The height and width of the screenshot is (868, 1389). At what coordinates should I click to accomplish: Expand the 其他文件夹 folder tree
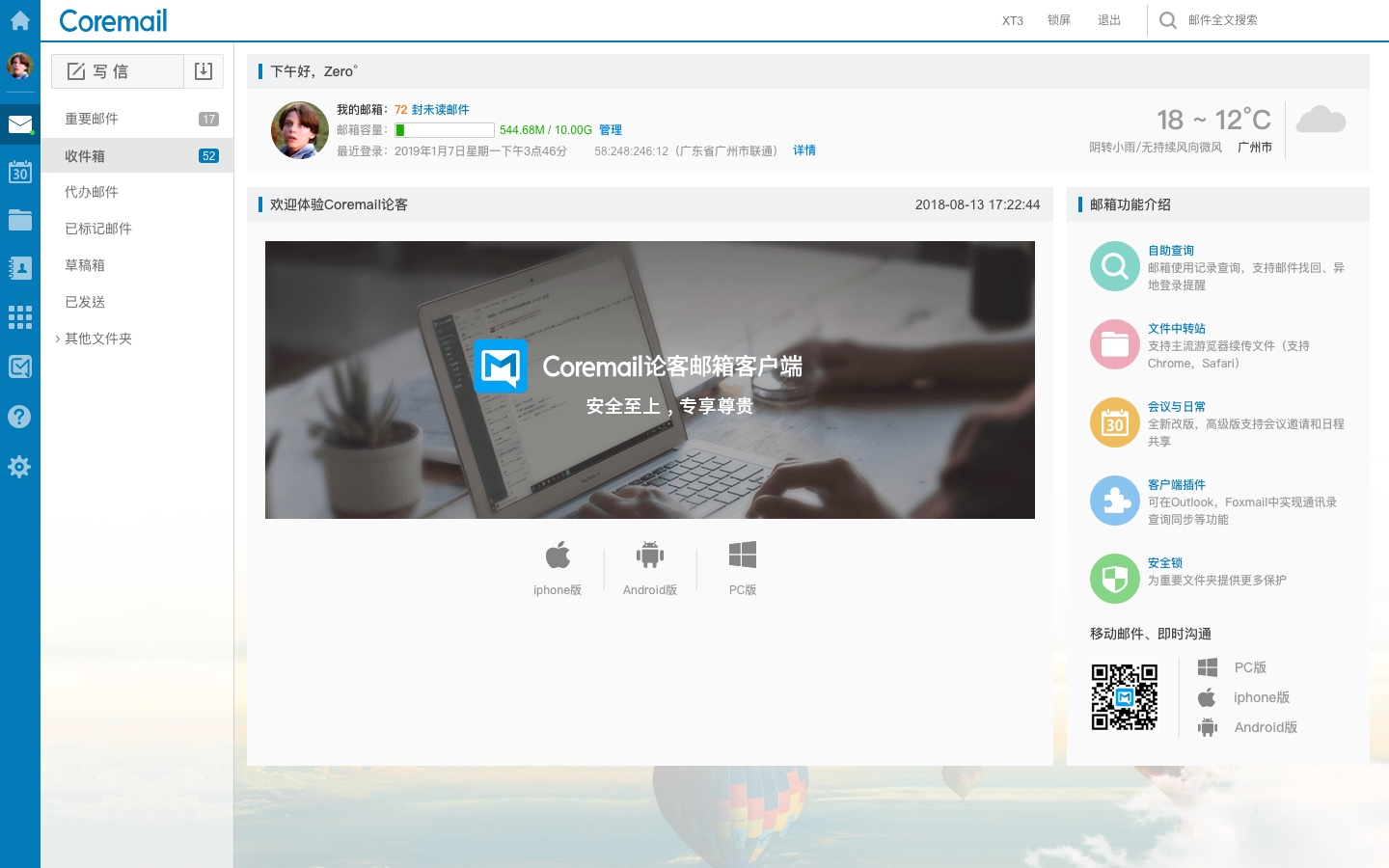pos(58,339)
